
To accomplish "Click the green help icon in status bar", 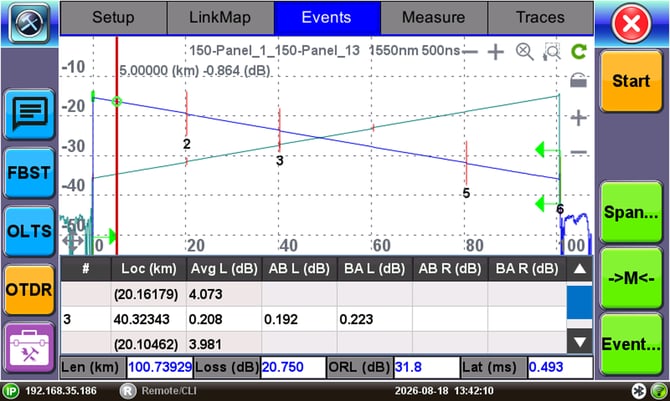I will (658, 391).
